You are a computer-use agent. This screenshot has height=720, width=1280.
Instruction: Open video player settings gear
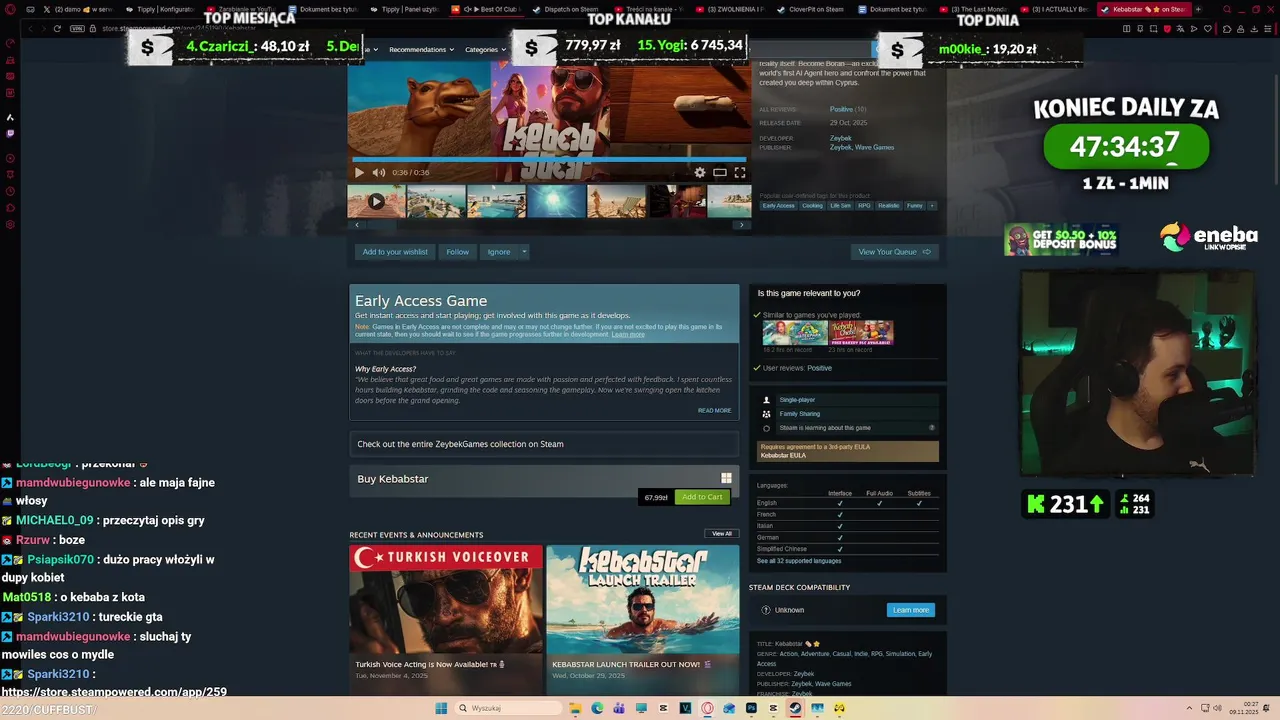coord(700,172)
